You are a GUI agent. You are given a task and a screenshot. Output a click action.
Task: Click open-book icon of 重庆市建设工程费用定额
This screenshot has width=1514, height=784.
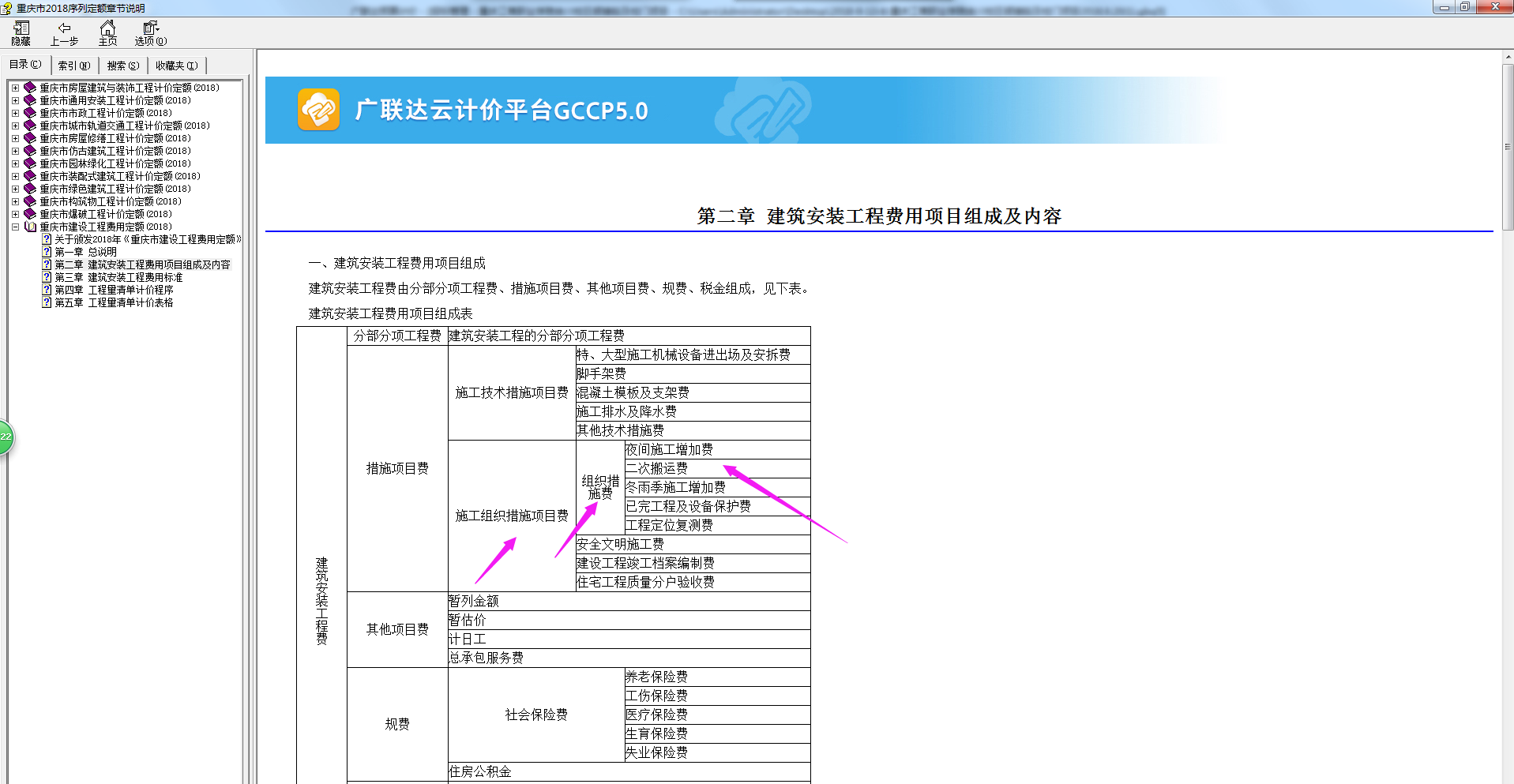(x=30, y=227)
